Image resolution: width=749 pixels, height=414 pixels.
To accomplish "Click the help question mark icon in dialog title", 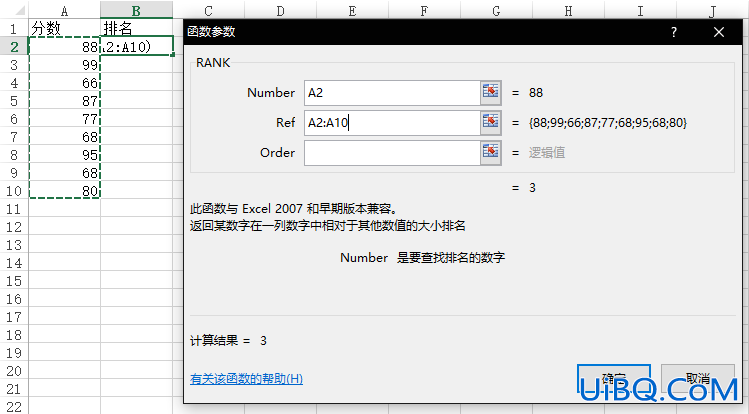I will [x=674, y=32].
